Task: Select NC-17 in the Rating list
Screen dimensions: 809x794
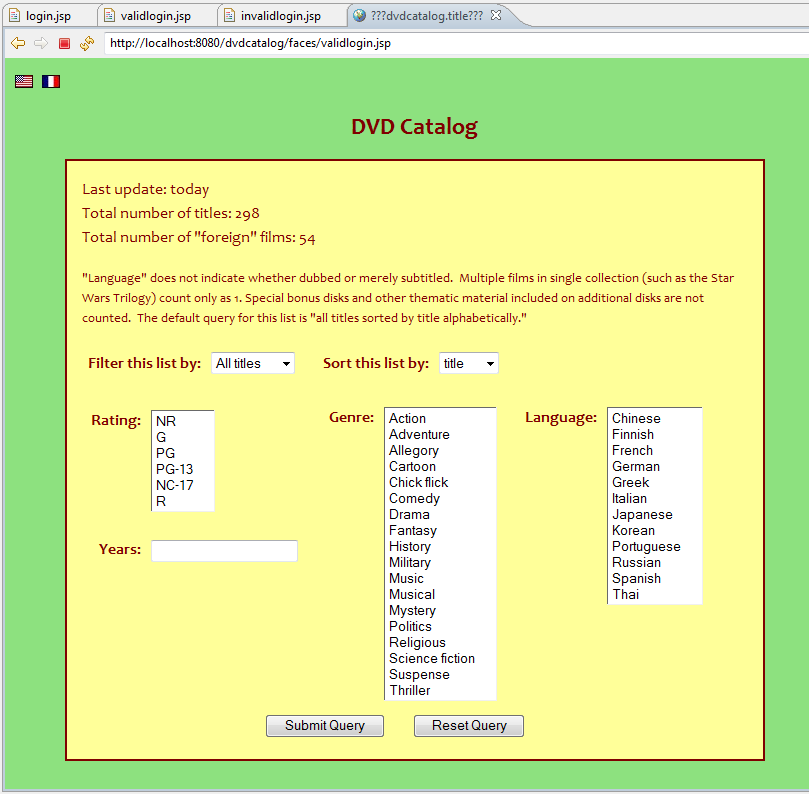Action: [x=183, y=485]
